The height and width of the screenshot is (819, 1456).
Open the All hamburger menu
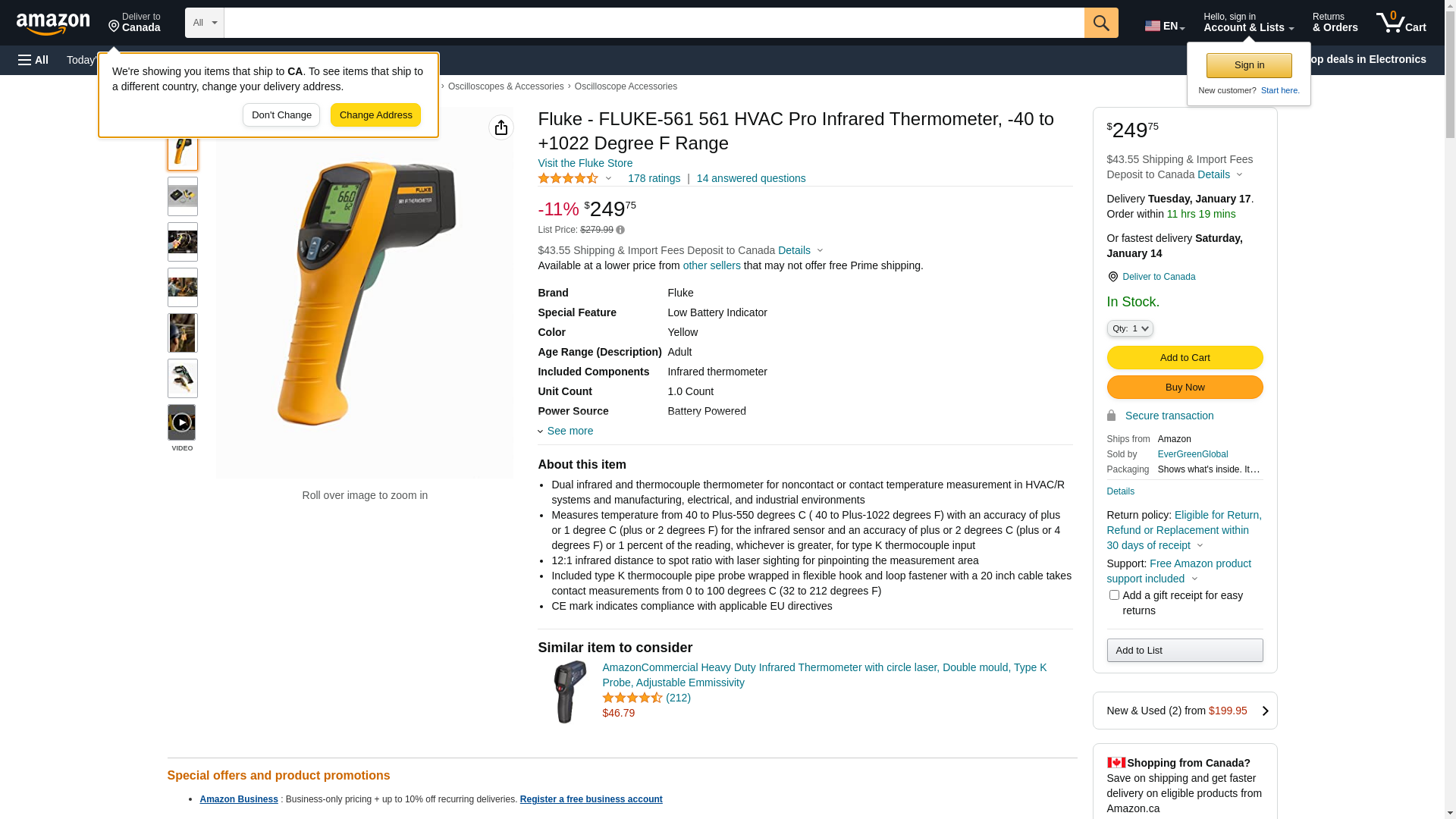[x=33, y=60]
